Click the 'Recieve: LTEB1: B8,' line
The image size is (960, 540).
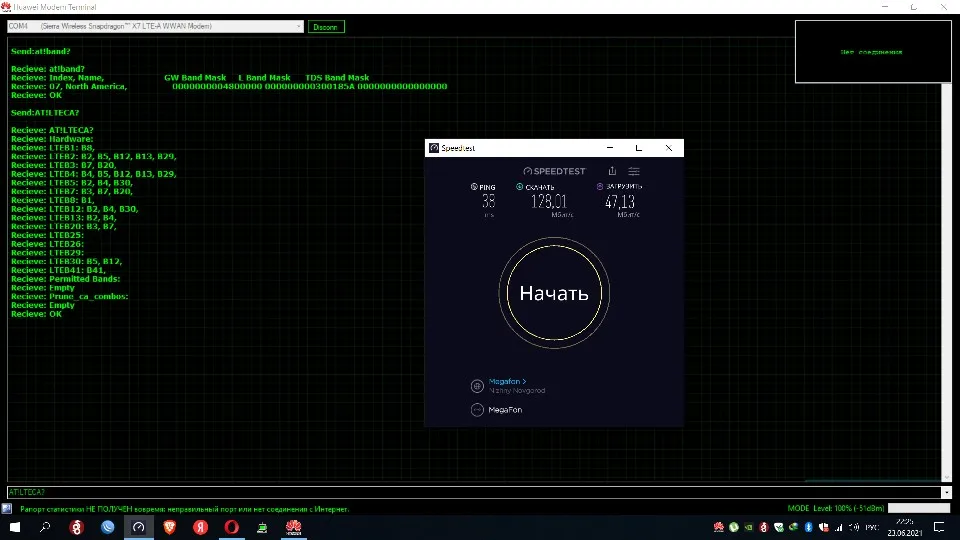(x=53, y=148)
